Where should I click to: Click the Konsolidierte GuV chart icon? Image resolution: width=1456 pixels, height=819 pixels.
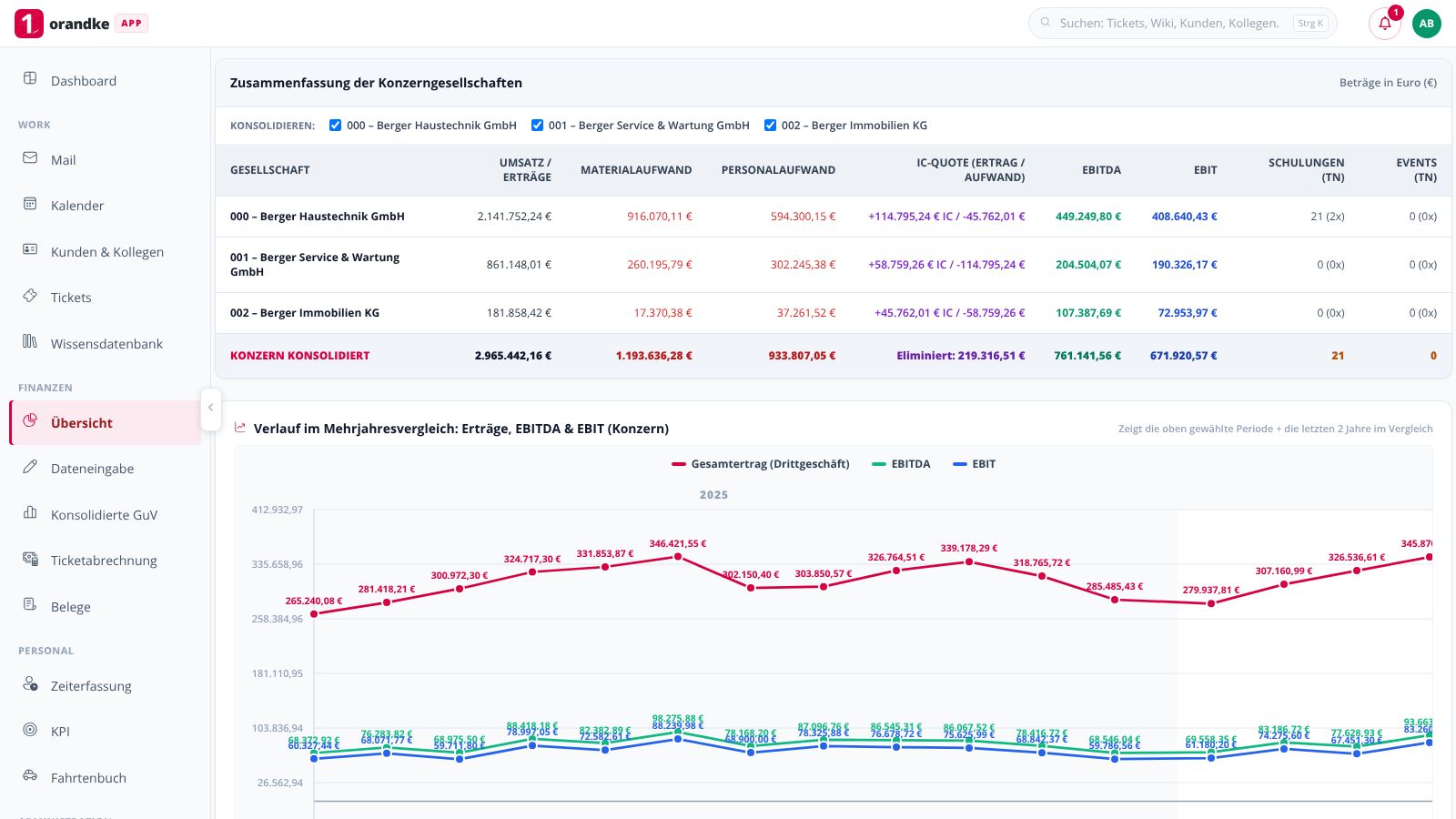coord(30,512)
